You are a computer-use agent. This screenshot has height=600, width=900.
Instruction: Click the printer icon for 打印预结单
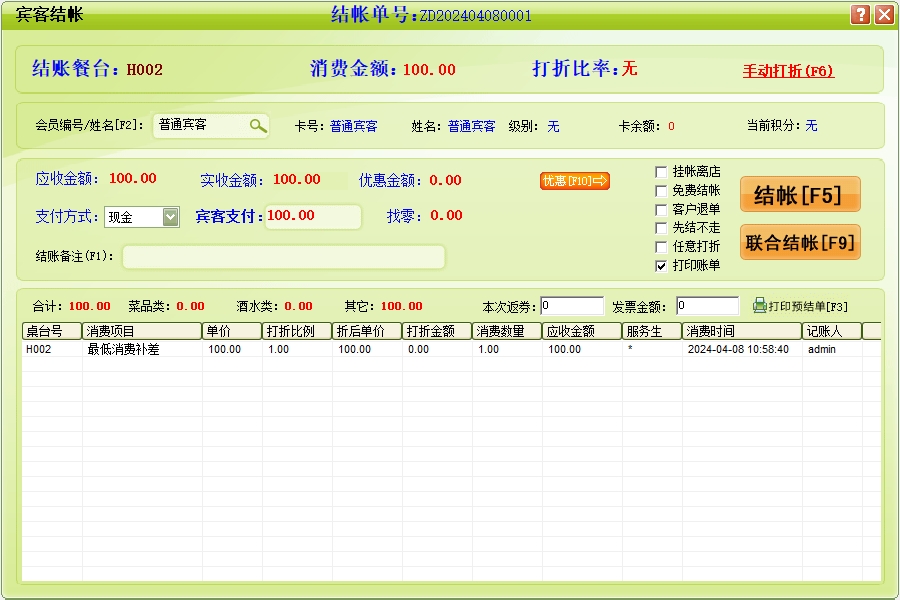pyautogui.click(x=760, y=306)
